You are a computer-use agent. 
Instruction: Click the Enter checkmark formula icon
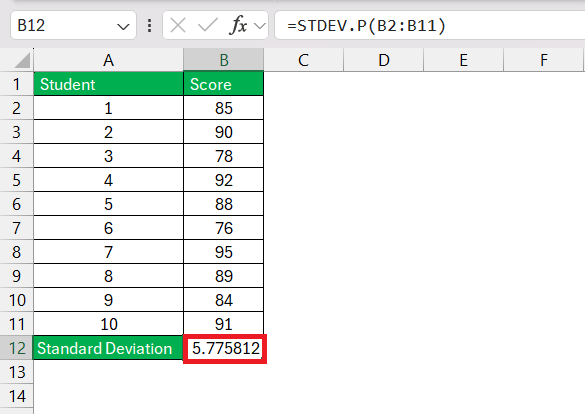[207, 26]
